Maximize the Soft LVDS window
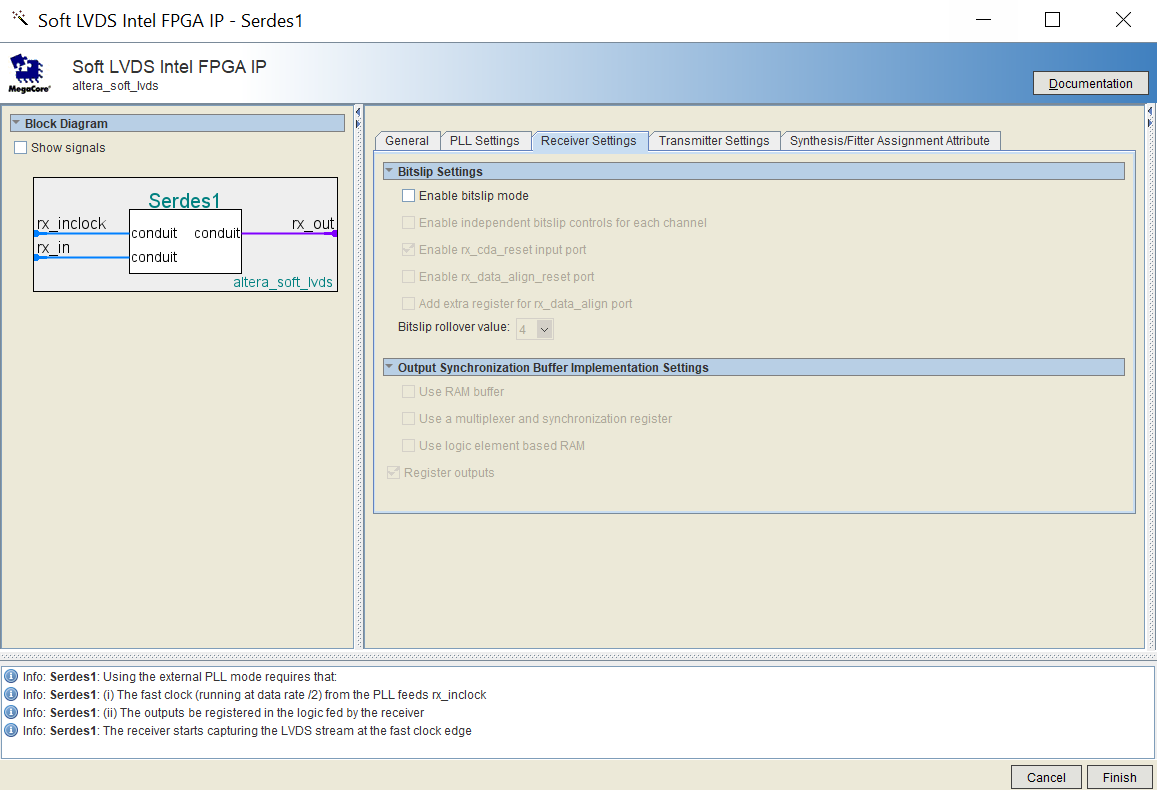1157x790 pixels. pyautogui.click(x=1053, y=20)
